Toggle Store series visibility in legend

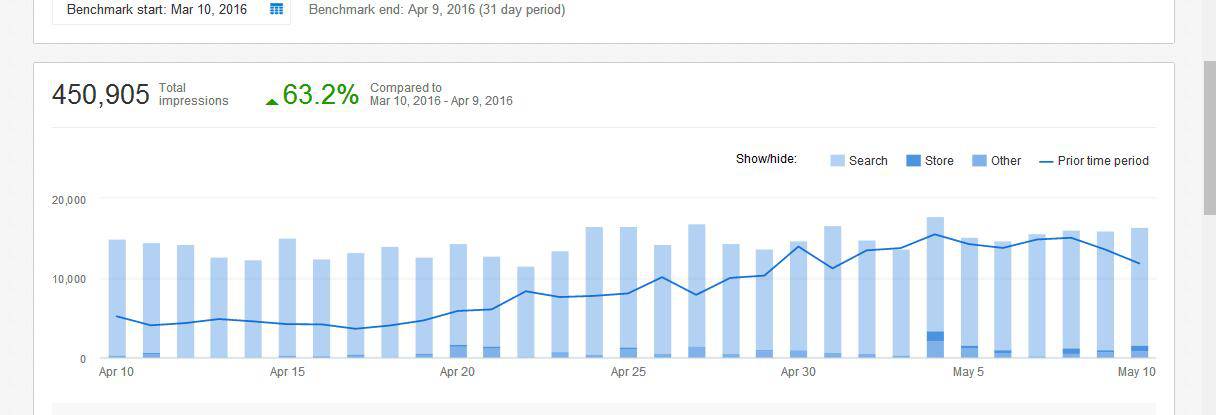tap(938, 161)
